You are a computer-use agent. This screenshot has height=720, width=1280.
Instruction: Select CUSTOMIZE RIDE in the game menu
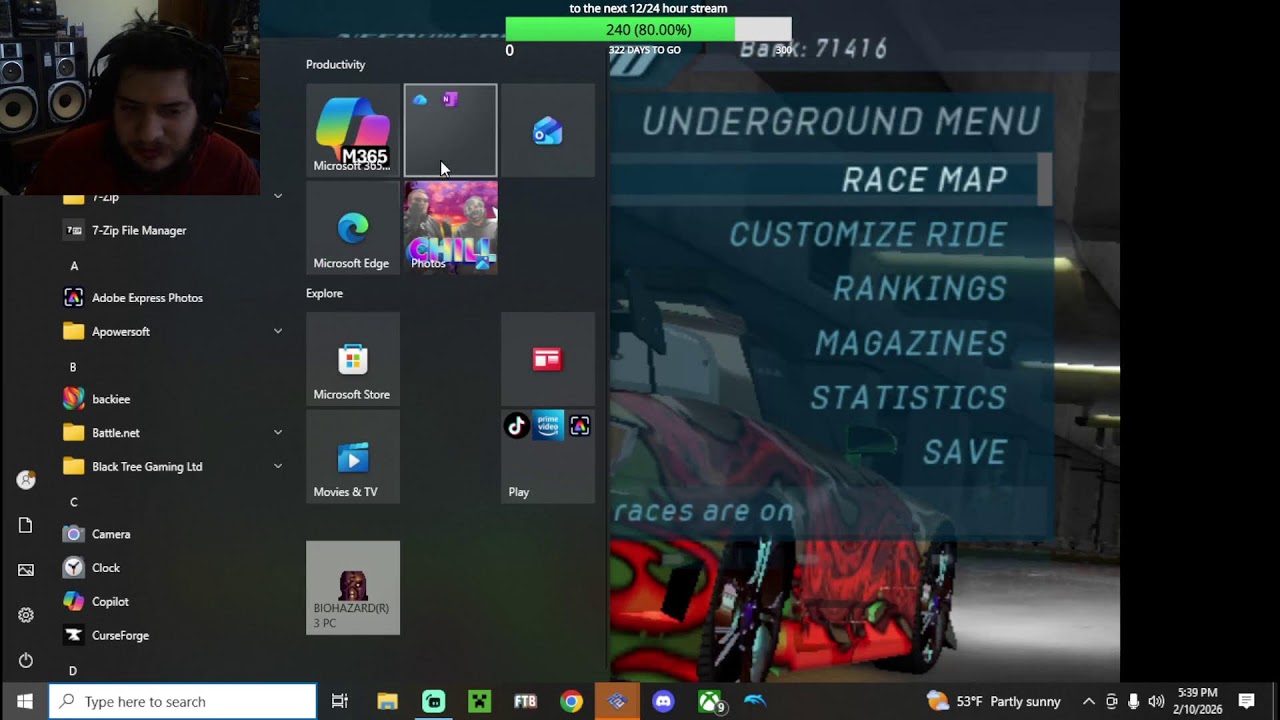[868, 235]
